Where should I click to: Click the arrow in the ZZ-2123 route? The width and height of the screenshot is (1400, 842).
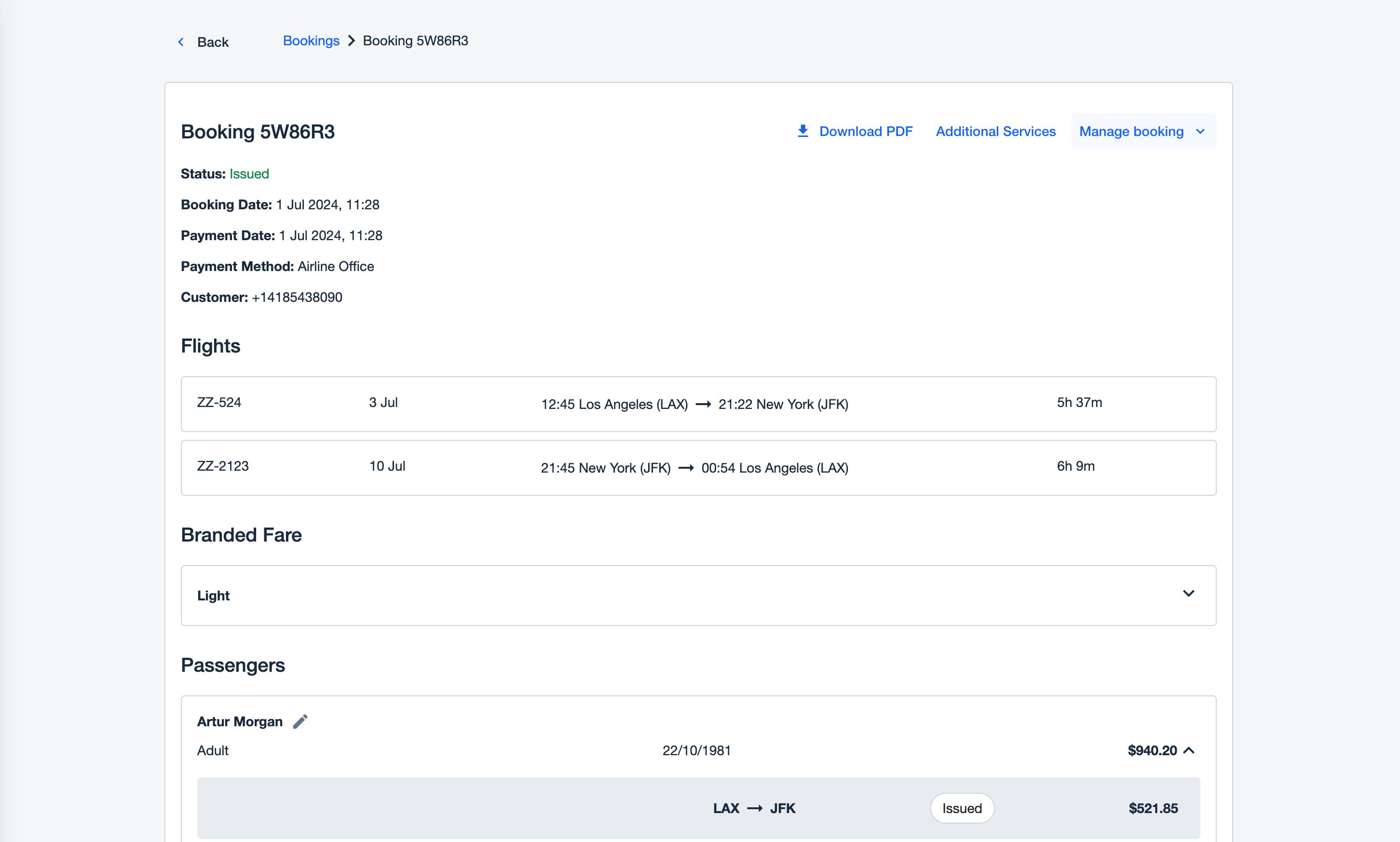tap(686, 468)
